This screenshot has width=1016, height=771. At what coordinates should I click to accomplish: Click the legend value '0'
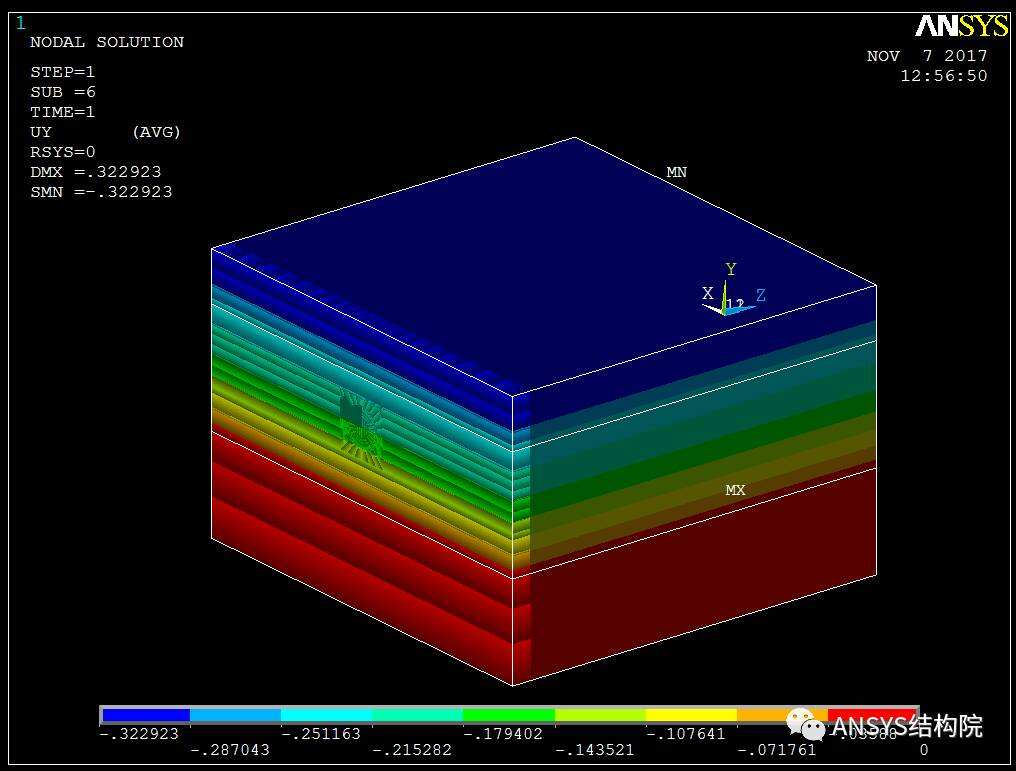(924, 750)
